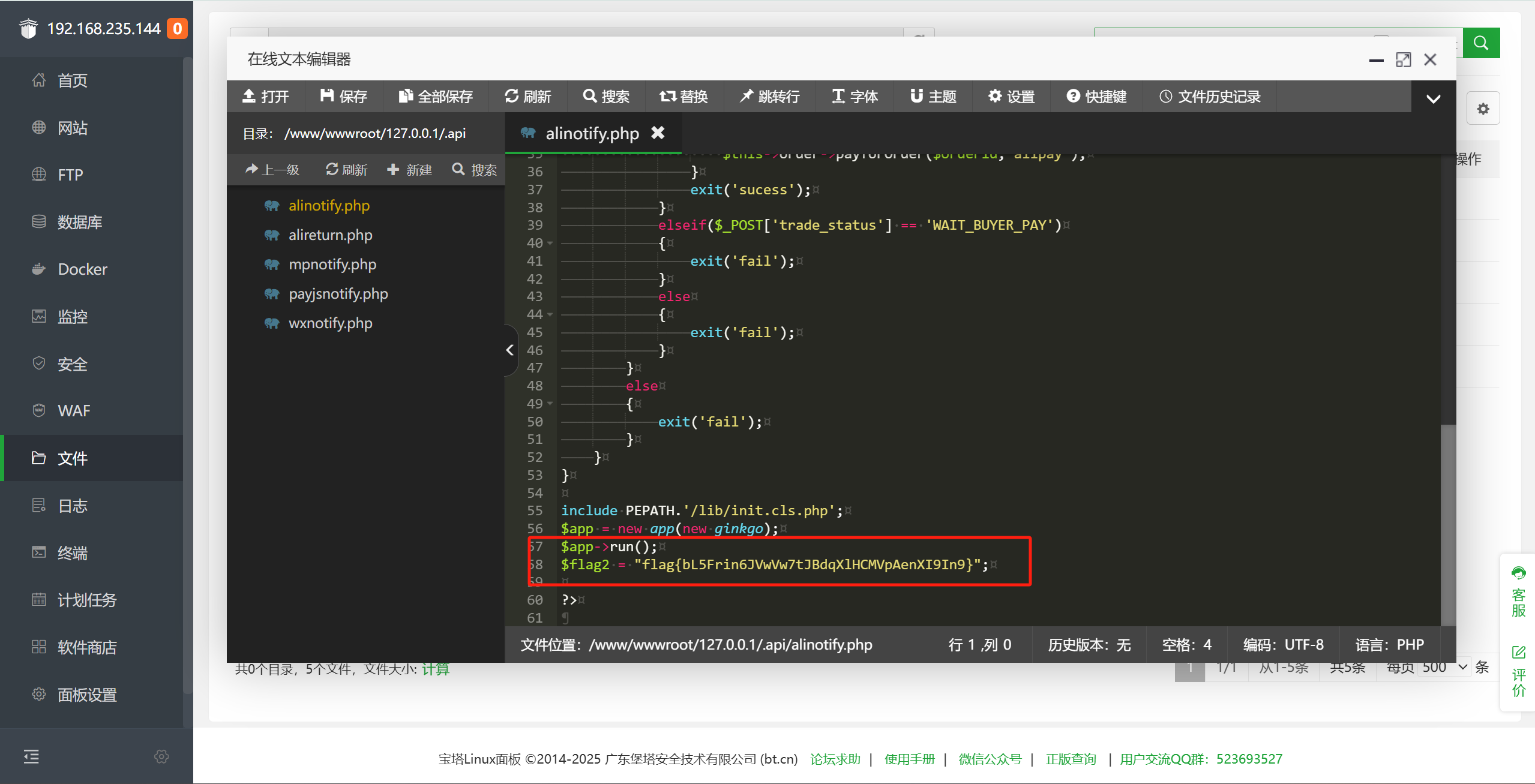Viewport: 1535px width, 784px height.
Task: Fold code block at line 44
Action: tap(550, 314)
